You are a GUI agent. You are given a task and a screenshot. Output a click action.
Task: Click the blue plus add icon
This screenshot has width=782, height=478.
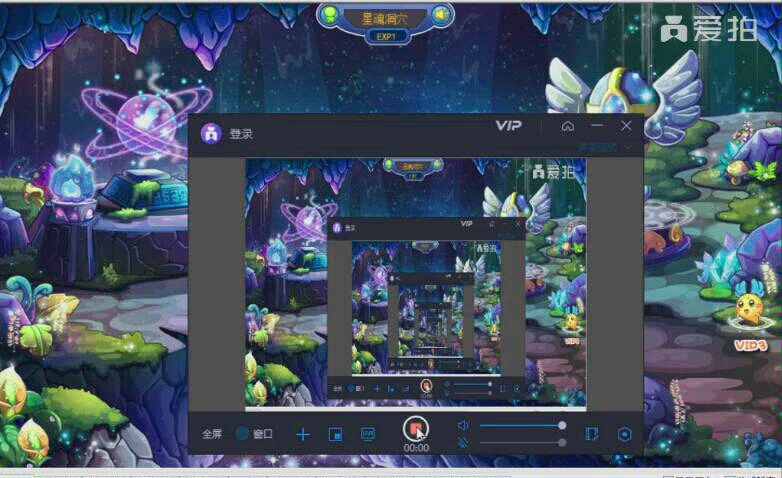pyautogui.click(x=303, y=434)
